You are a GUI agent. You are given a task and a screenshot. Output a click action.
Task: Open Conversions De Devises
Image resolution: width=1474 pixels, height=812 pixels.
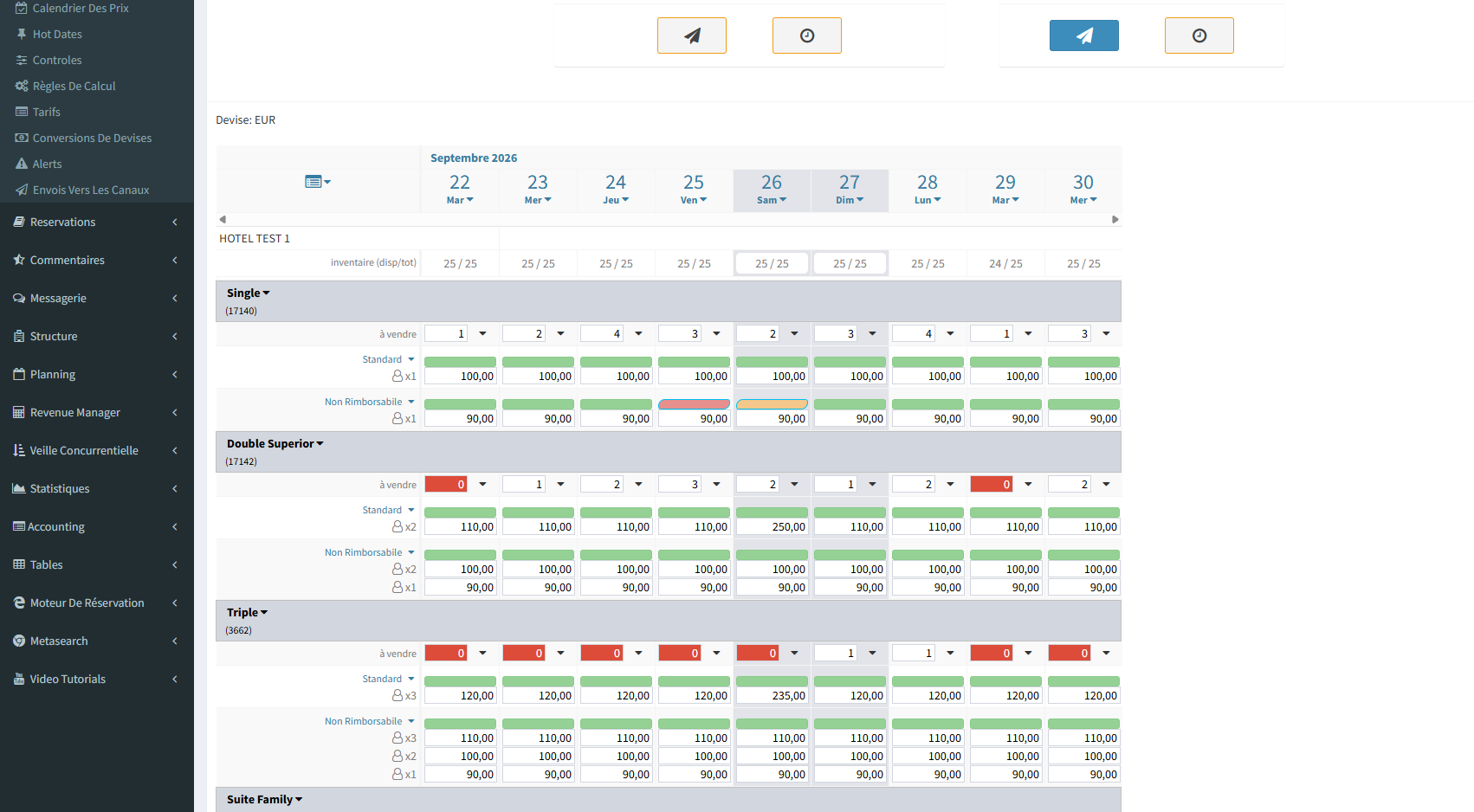click(92, 138)
